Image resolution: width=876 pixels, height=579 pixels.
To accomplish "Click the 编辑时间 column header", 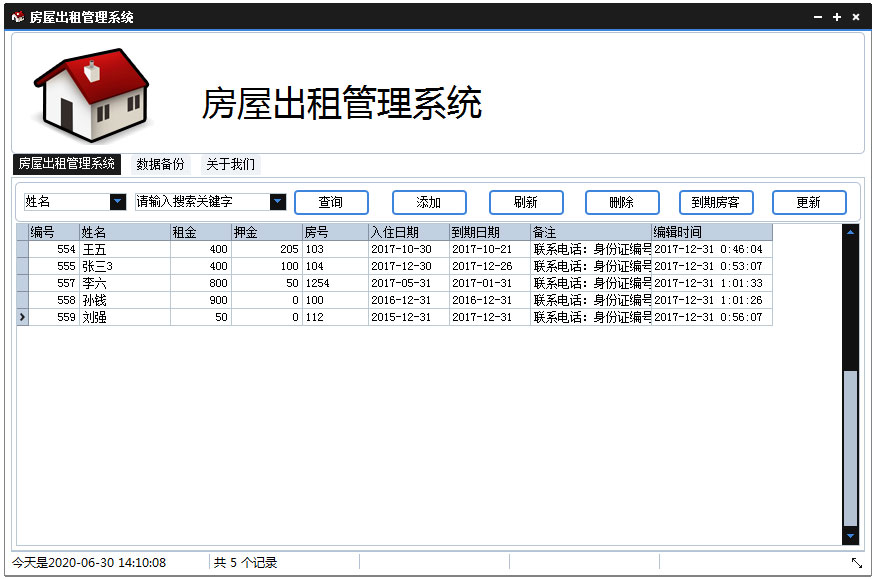I will (x=712, y=232).
